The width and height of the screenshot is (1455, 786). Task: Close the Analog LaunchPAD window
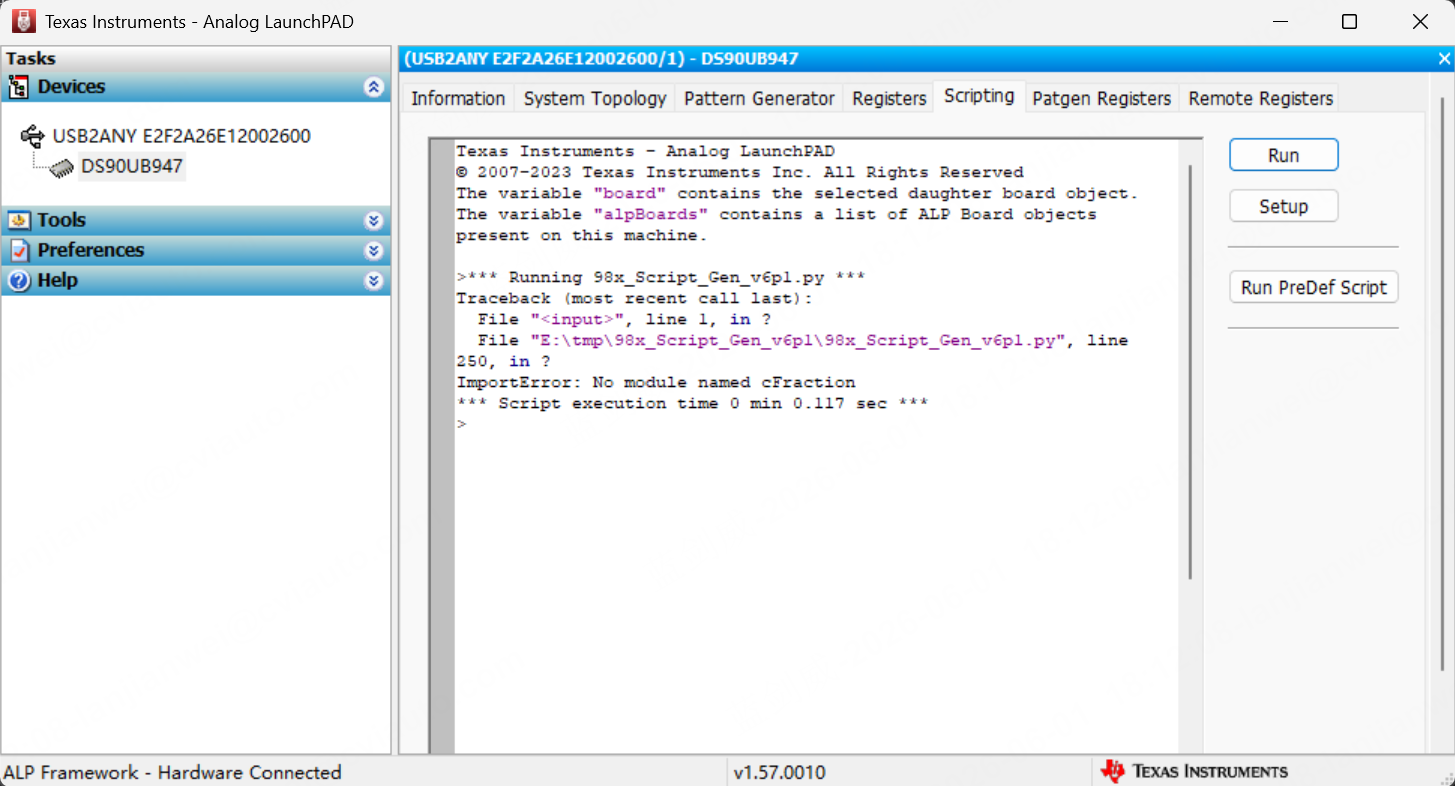(1420, 22)
